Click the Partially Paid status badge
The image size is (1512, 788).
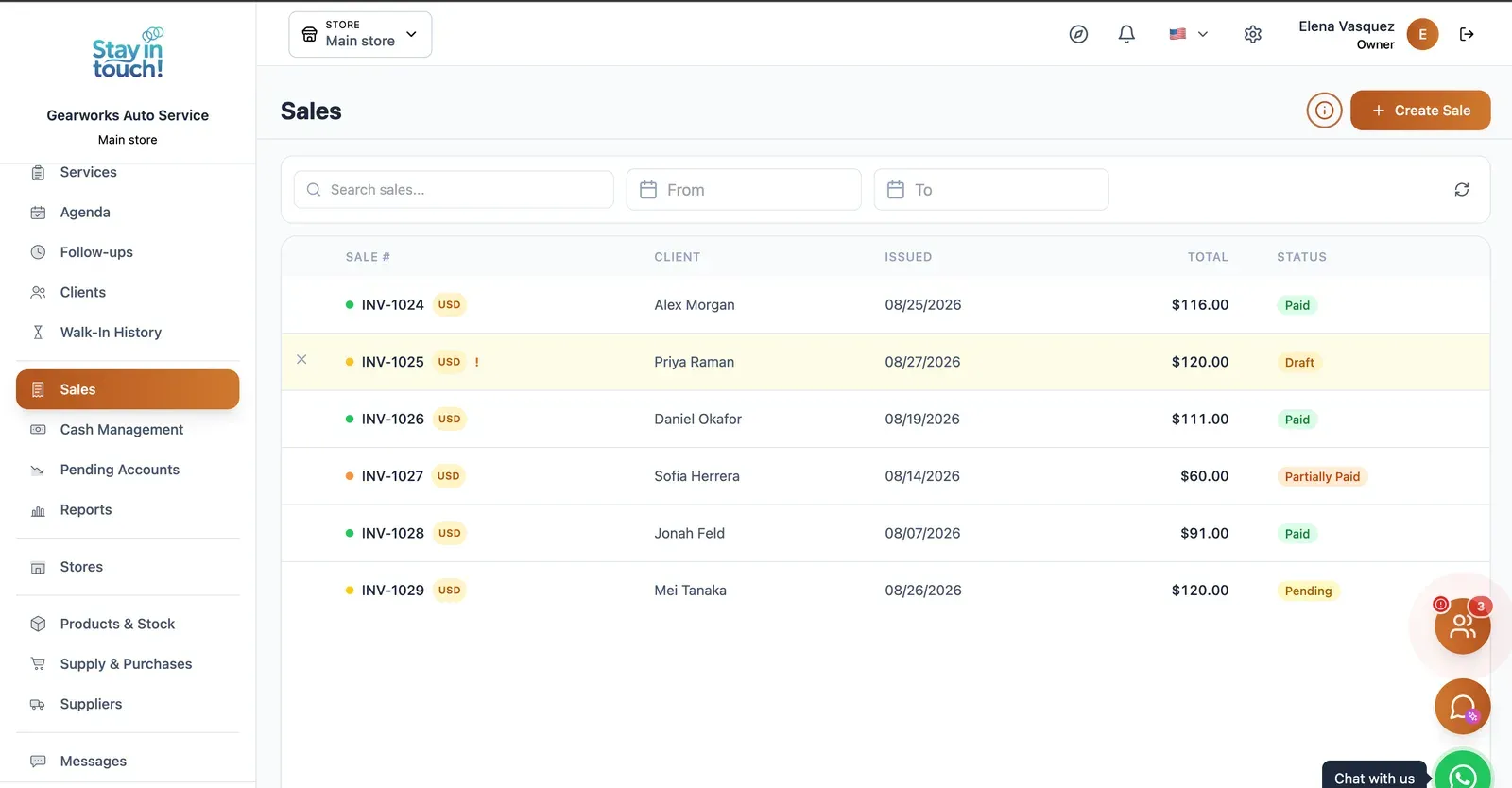point(1322,477)
